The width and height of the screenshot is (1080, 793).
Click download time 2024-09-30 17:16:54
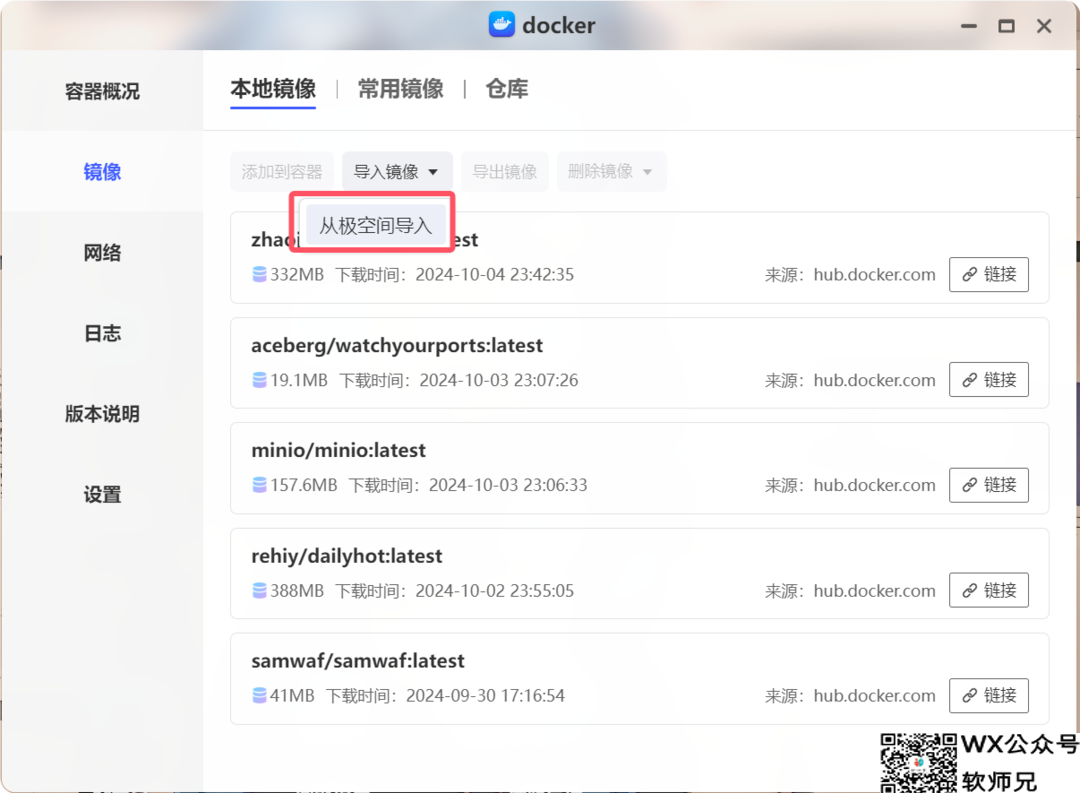tap(485, 695)
